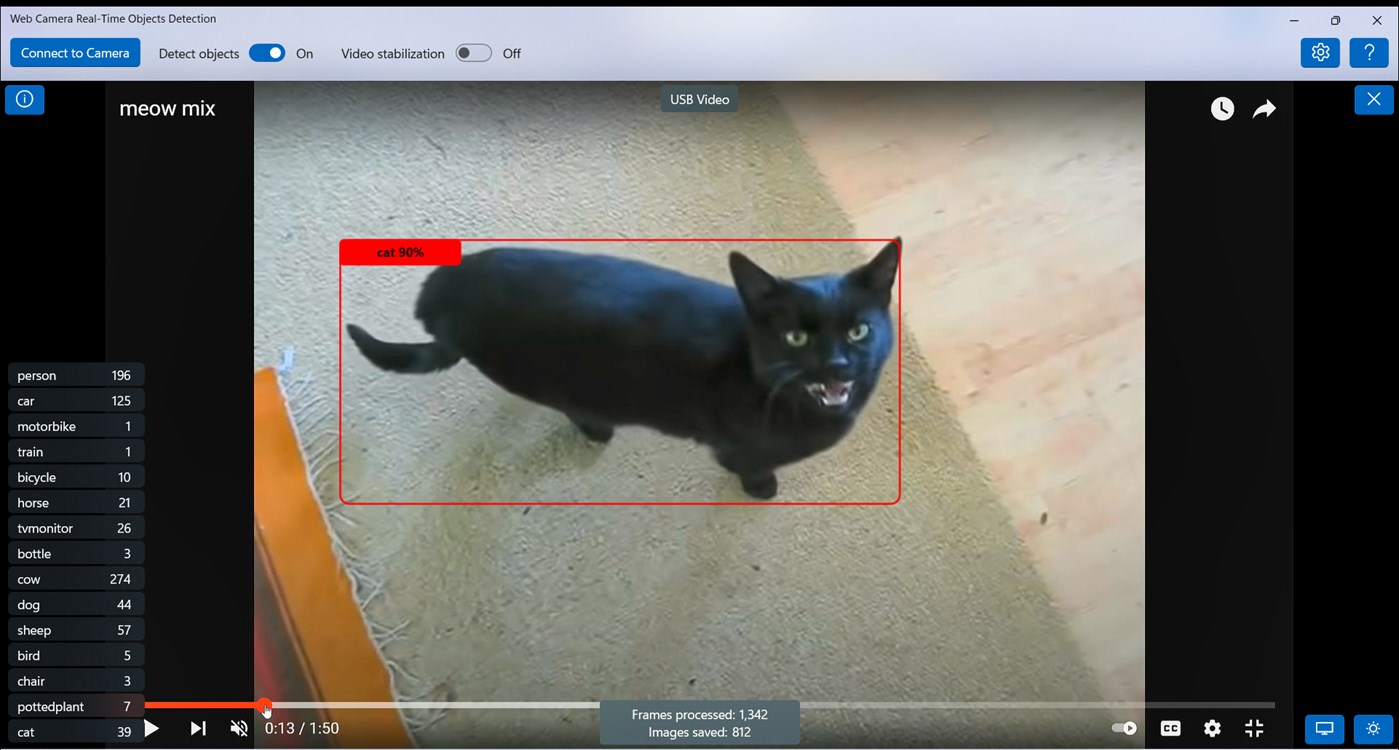1399x750 pixels.
Task: Click the share arrow icon
Action: click(x=1264, y=109)
